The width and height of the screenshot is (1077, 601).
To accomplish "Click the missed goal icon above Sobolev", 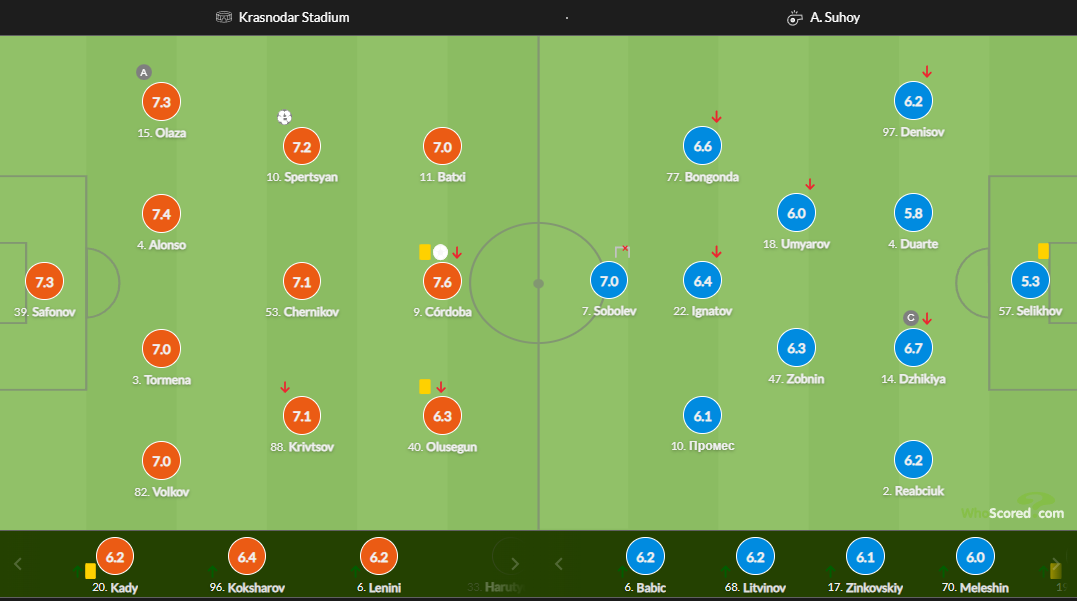I will (x=622, y=251).
